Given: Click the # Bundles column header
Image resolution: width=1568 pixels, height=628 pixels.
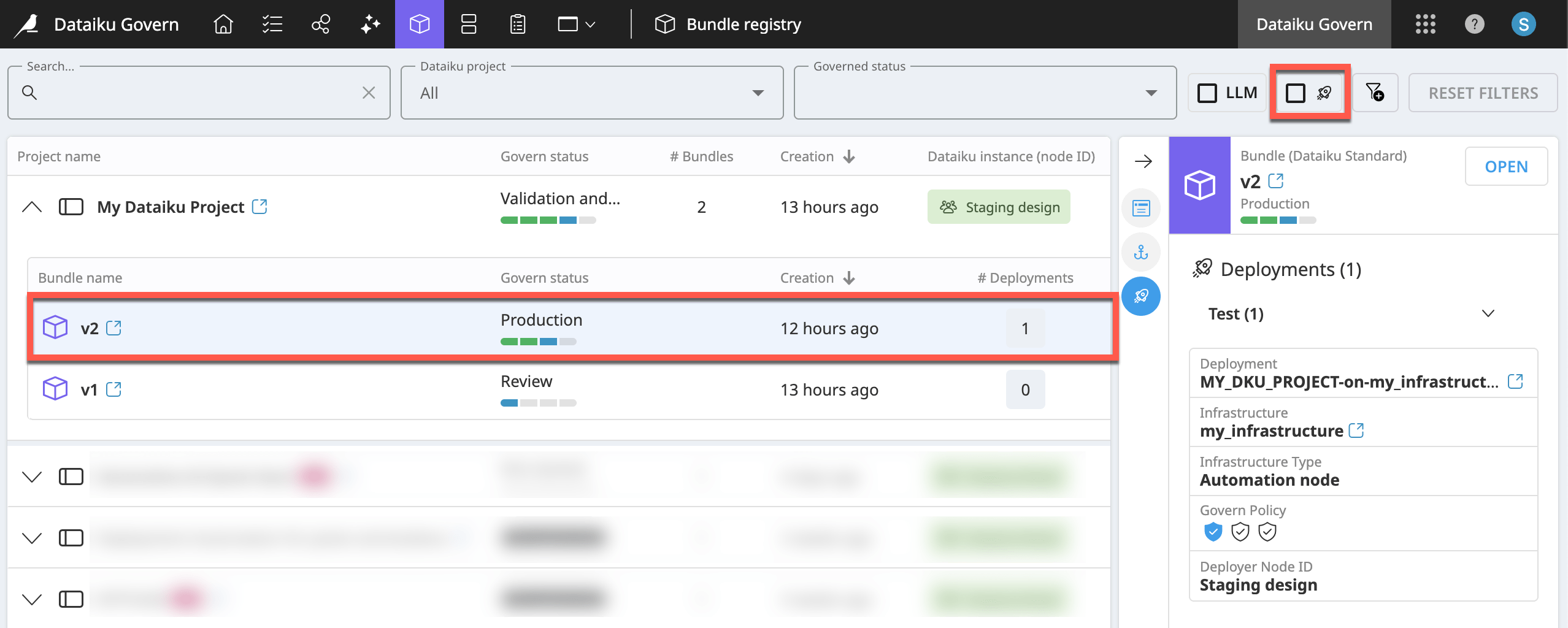Looking at the screenshot, I should 701,156.
